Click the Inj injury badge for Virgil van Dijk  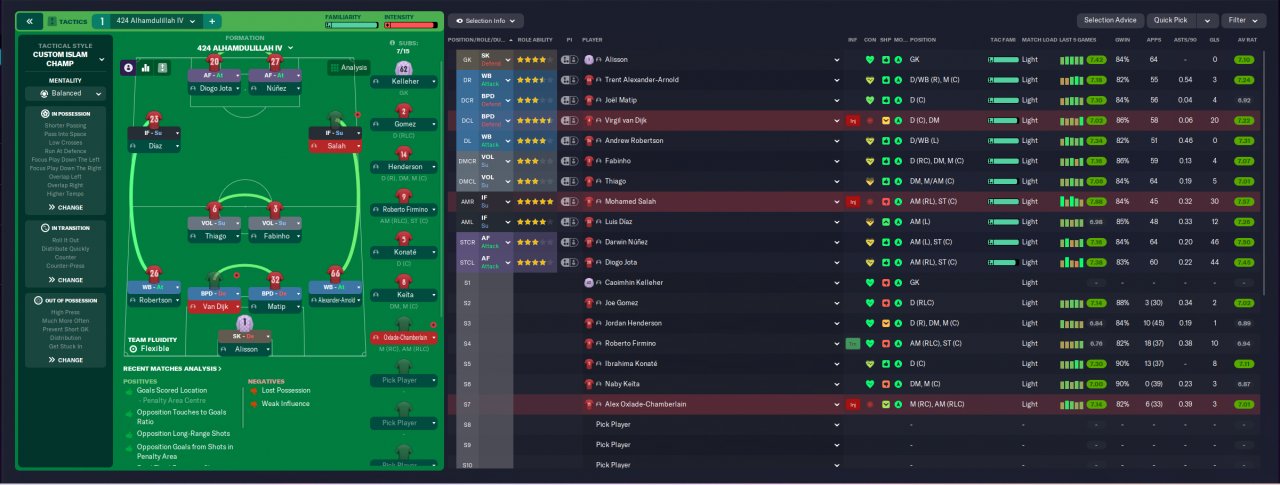click(x=853, y=120)
